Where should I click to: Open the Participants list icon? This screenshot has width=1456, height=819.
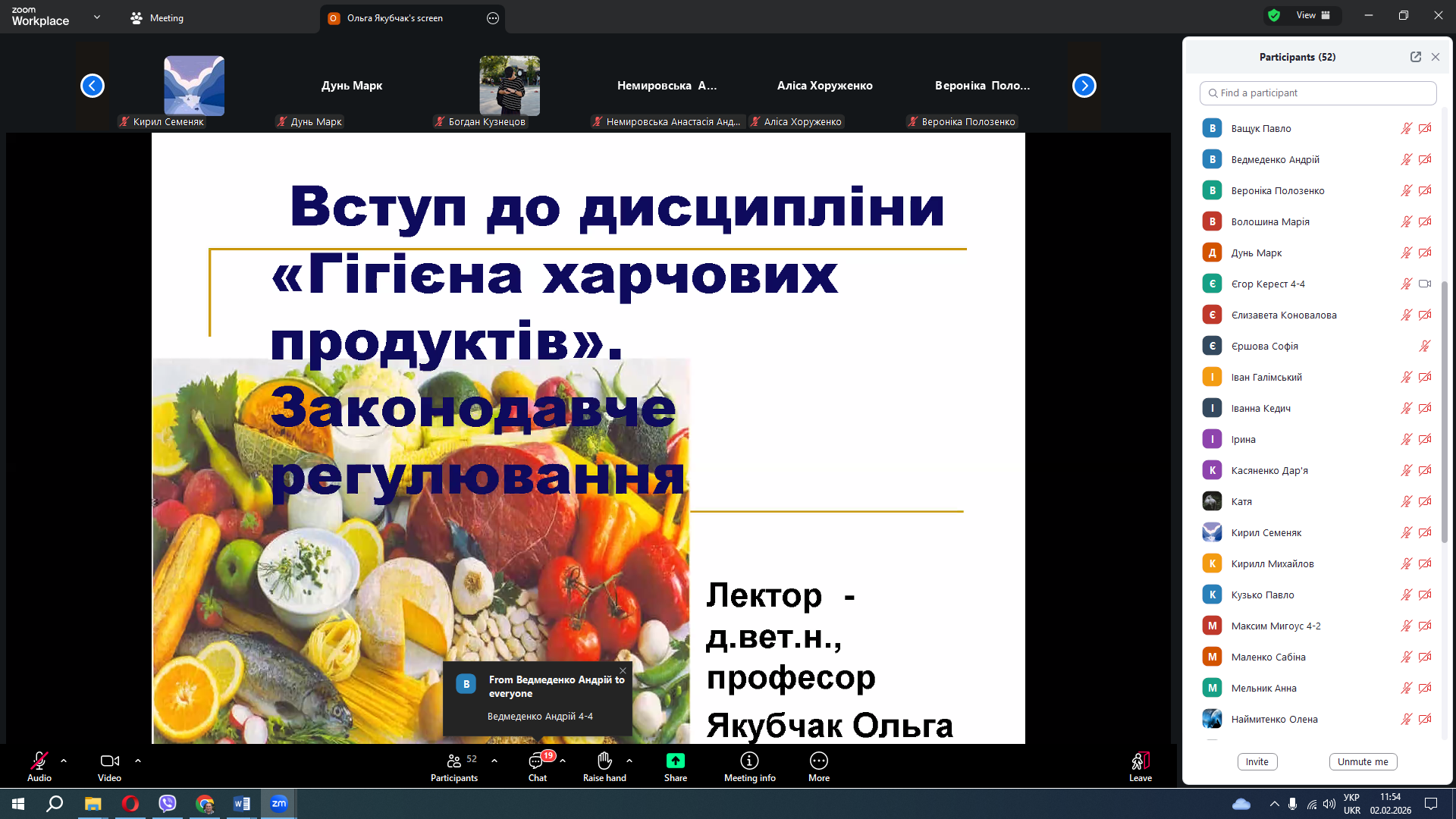(454, 761)
